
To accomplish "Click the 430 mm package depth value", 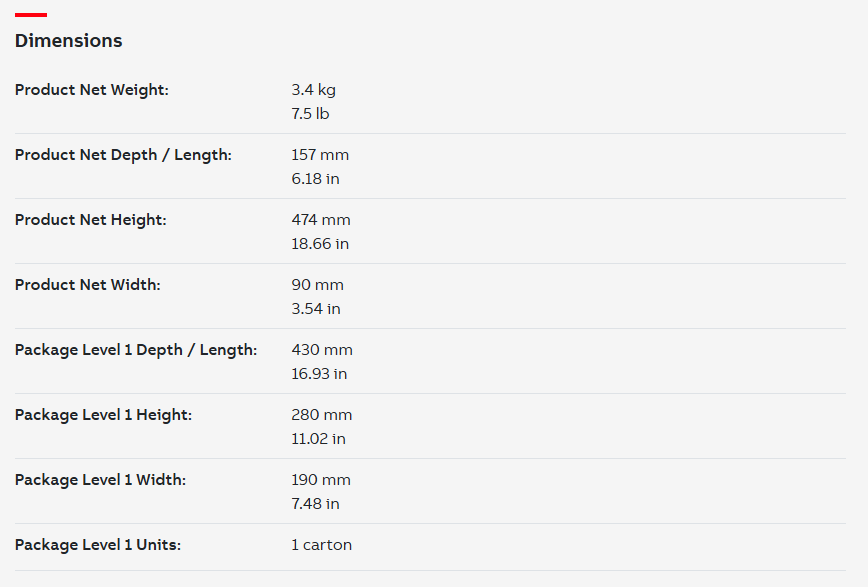I will pos(322,350).
